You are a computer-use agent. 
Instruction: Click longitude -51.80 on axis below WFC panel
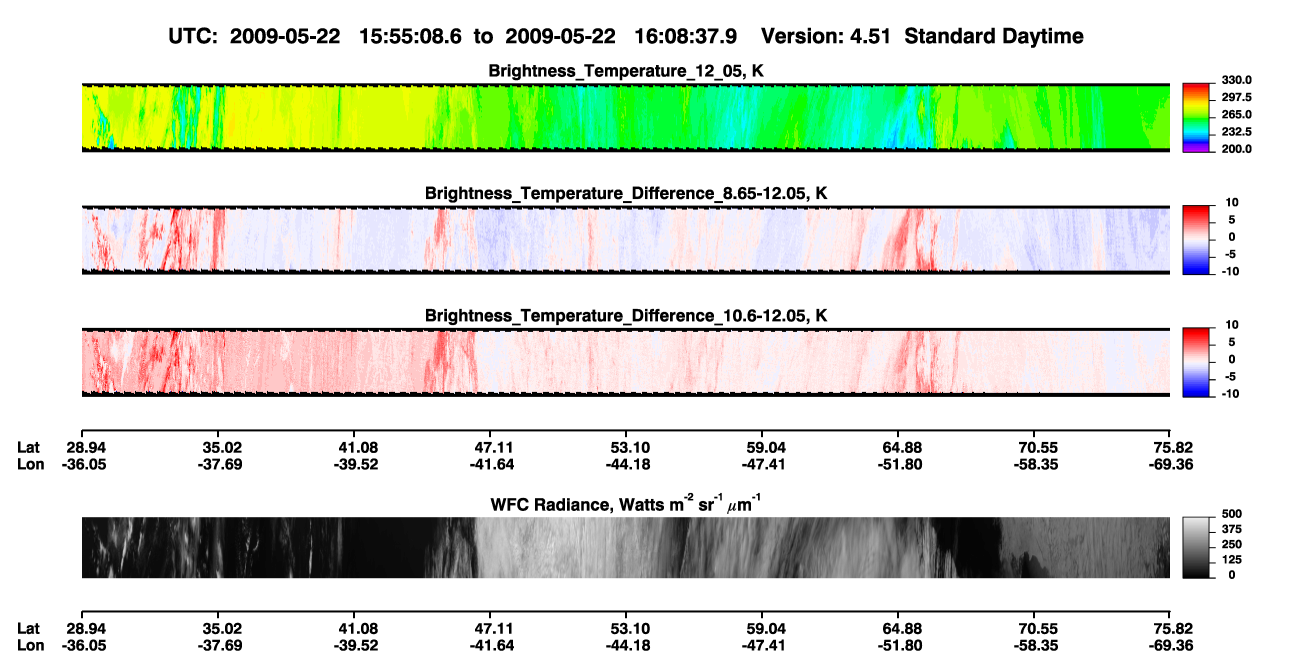coord(899,645)
